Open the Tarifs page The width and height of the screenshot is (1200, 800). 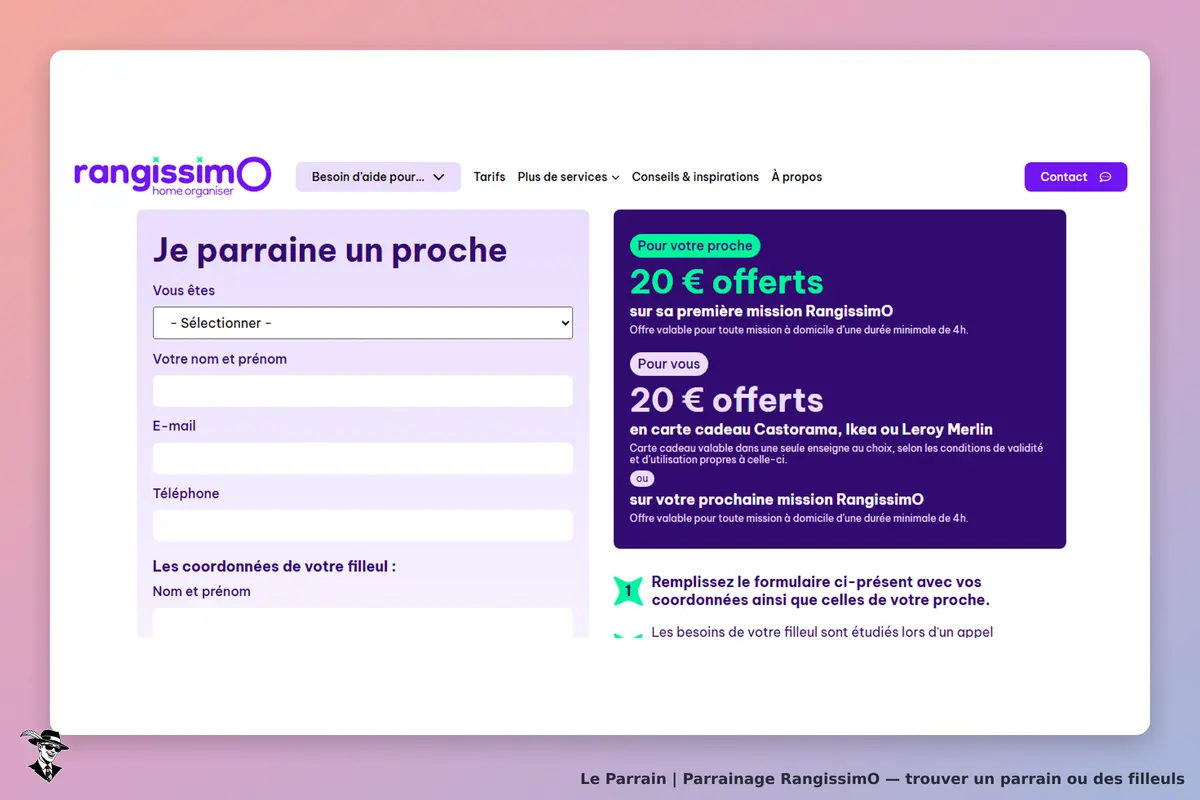pyautogui.click(x=489, y=177)
